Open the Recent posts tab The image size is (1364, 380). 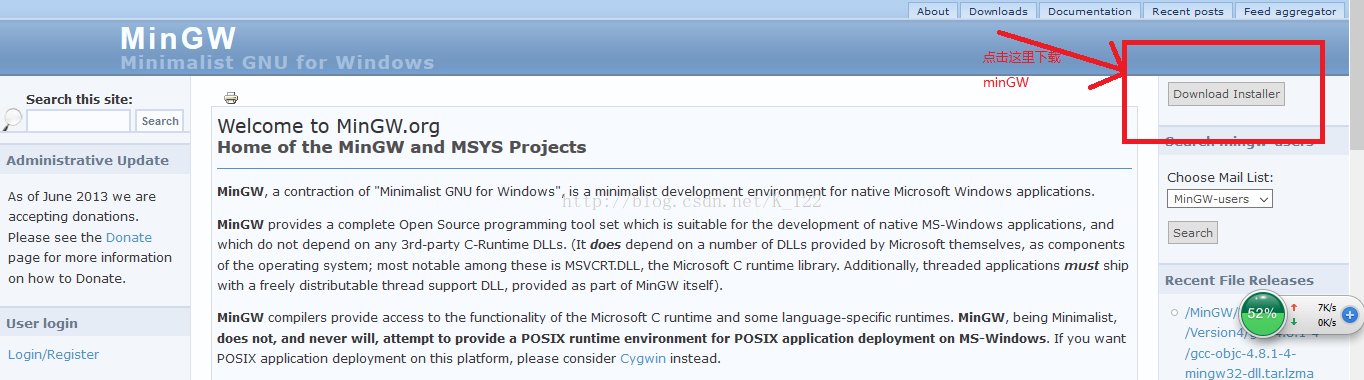pyautogui.click(x=1188, y=11)
